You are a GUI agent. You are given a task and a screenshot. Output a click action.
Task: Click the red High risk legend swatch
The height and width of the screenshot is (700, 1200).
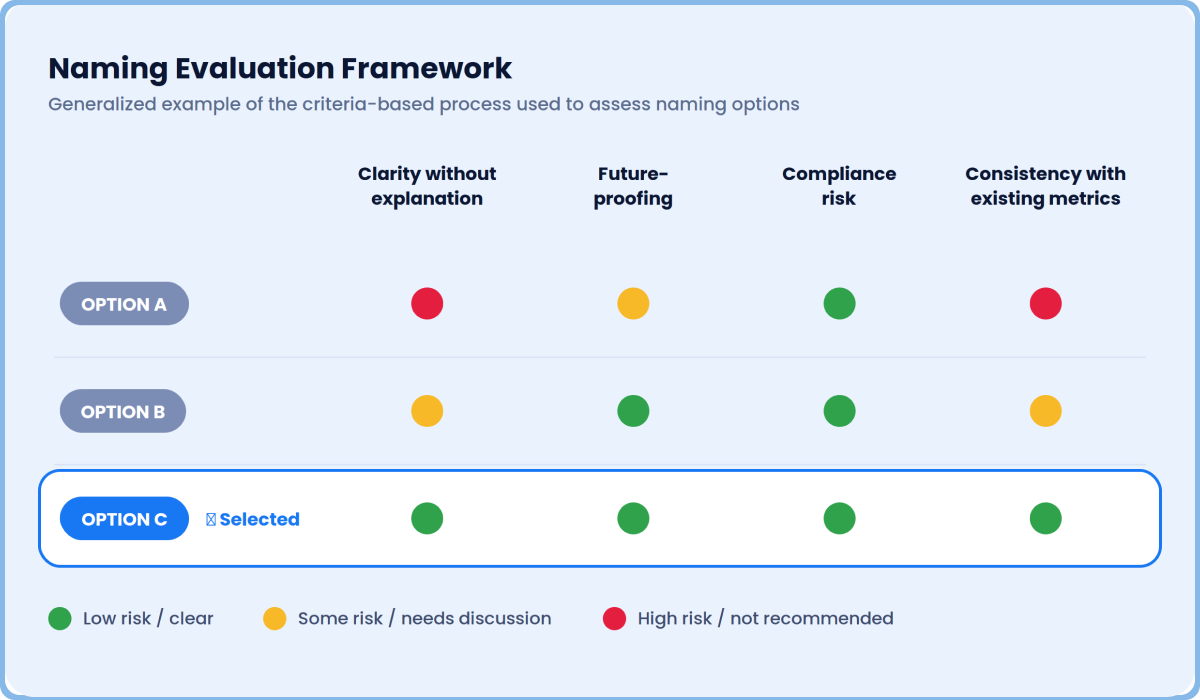tap(614, 618)
